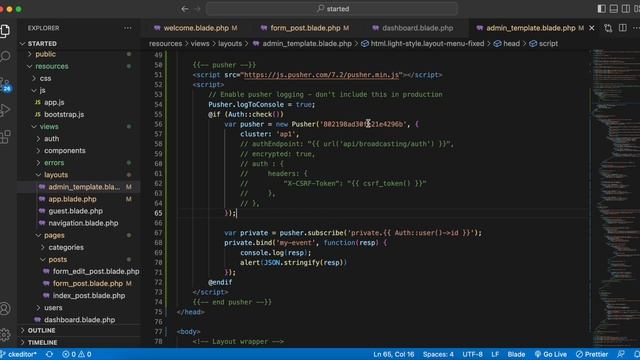640x360 pixels.
Task: Change the 'Blade' language mode
Action: pos(516,354)
